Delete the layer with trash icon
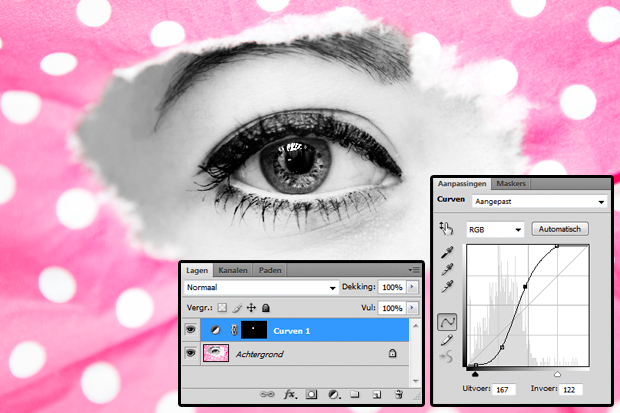The width and height of the screenshot is (620, 413). pyautogui.click(x=399, y=394)
